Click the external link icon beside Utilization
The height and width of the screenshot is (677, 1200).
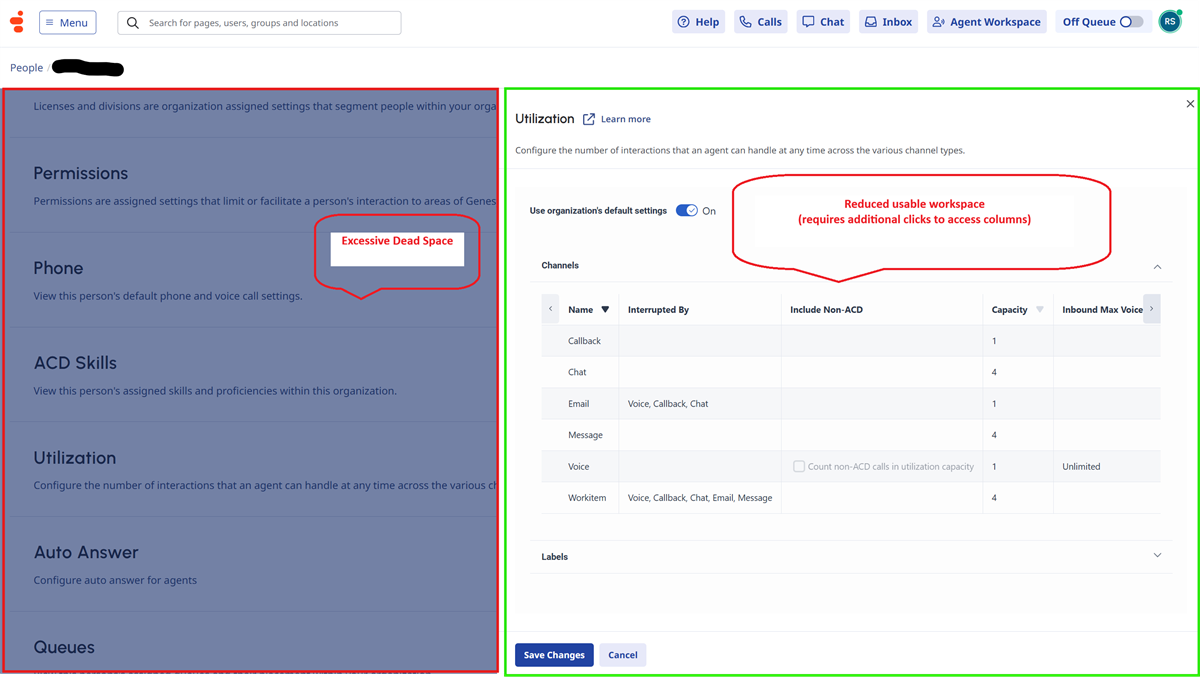tap(589, 119)
